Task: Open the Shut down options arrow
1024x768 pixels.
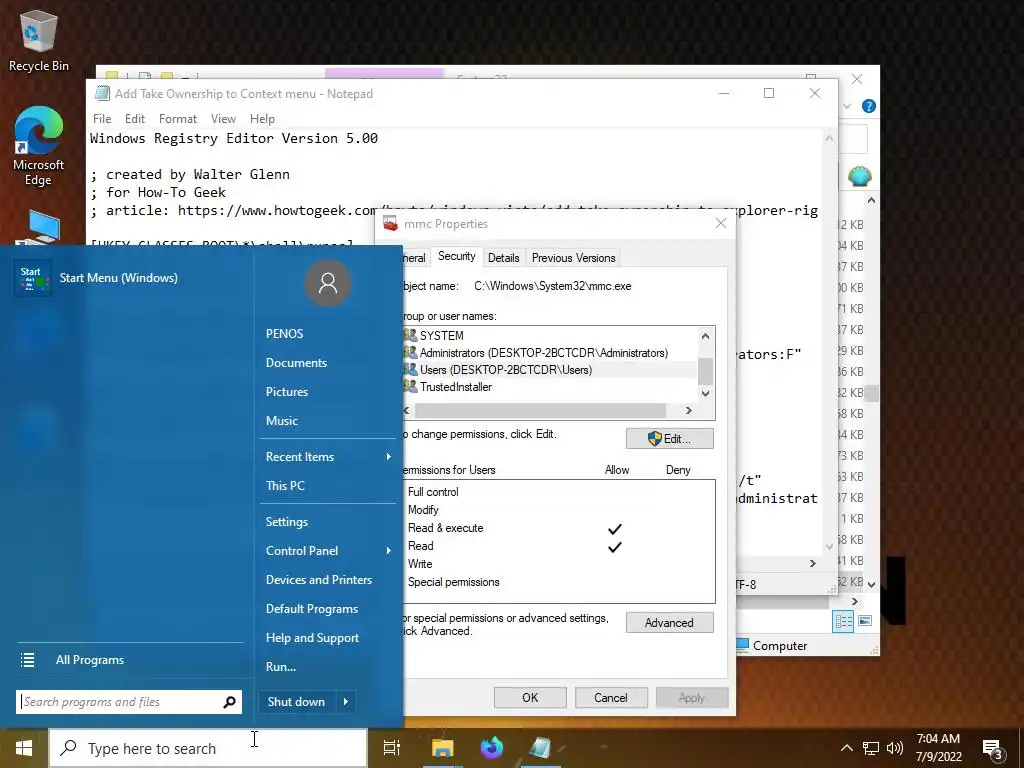Action: (x=346, y=702)
